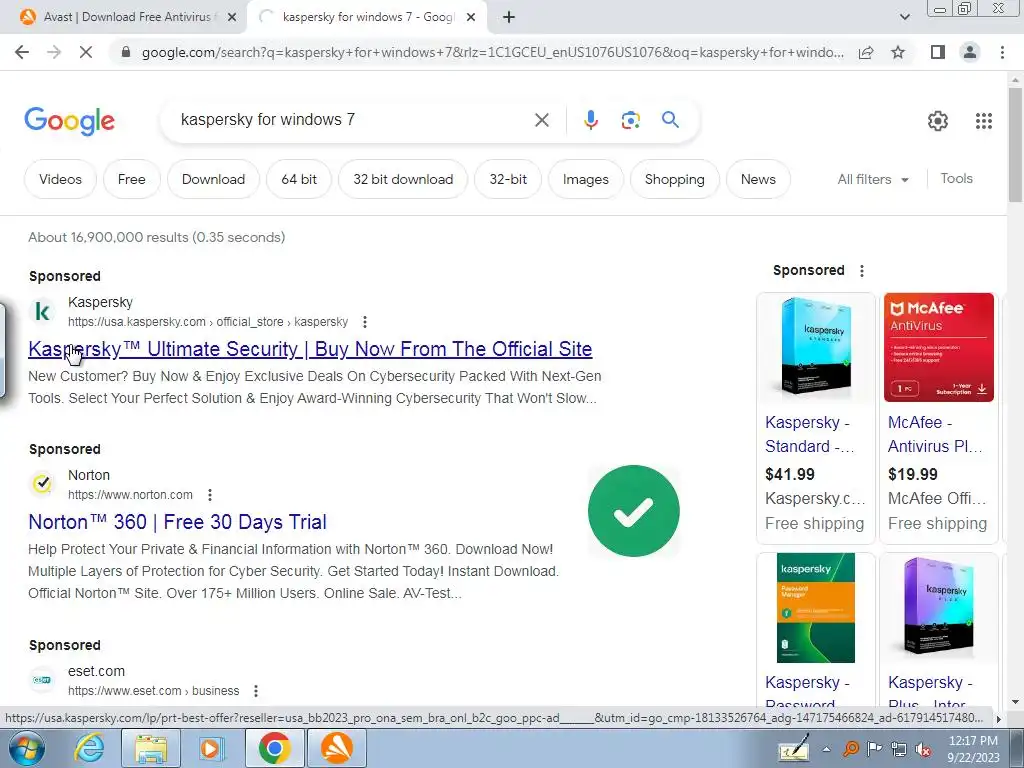Select the 32 bit download filter chip
This screenshot has width=1024, height=768.
403,179
